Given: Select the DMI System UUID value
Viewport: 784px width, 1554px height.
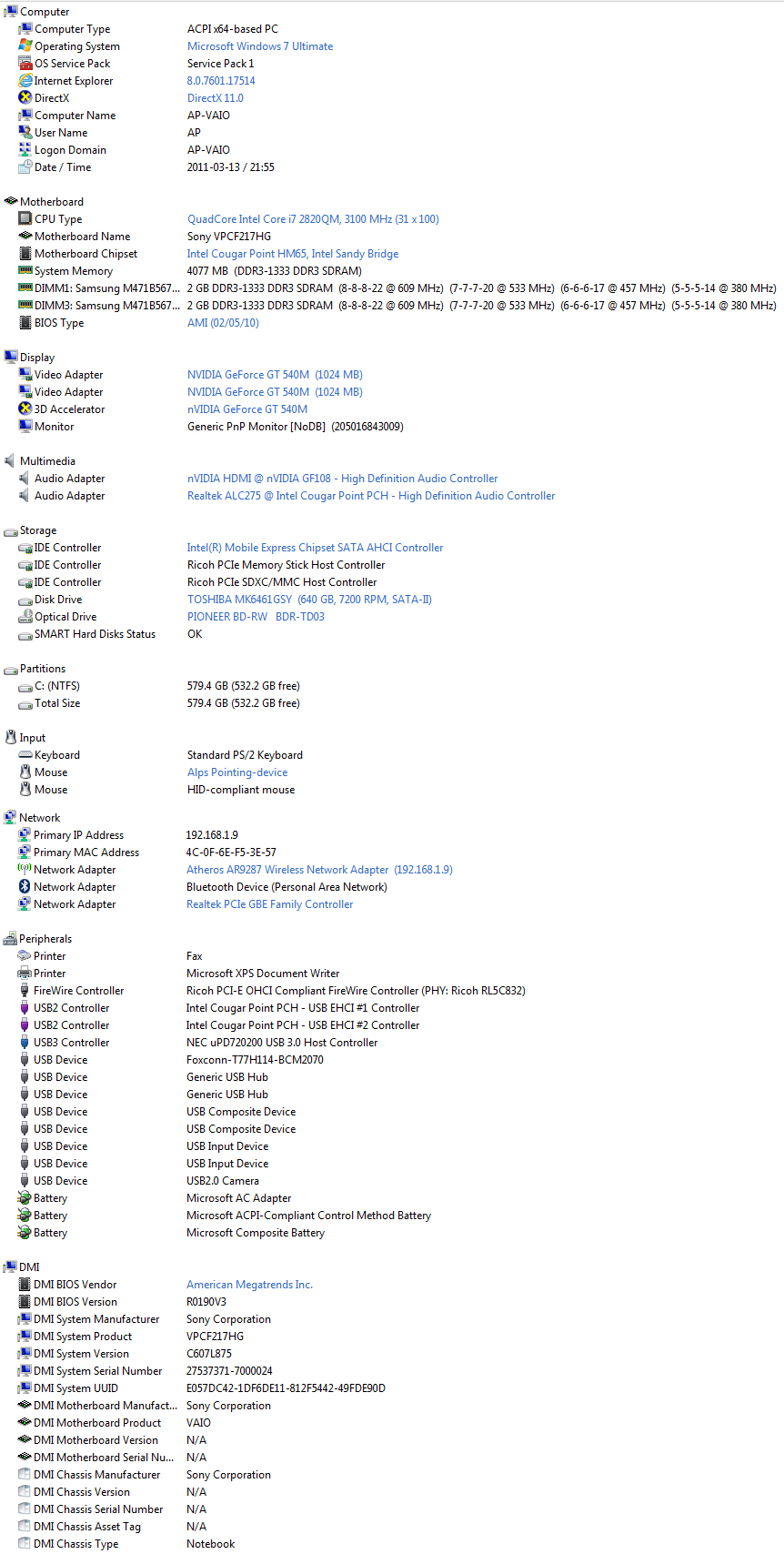Looking at the screenshot, I should pyautogui.click(x=286, y=1388).
